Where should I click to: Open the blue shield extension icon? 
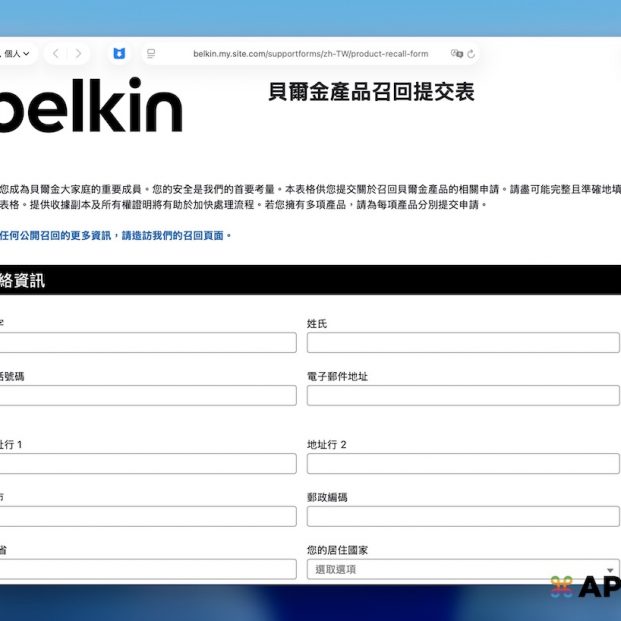point(119,54)
